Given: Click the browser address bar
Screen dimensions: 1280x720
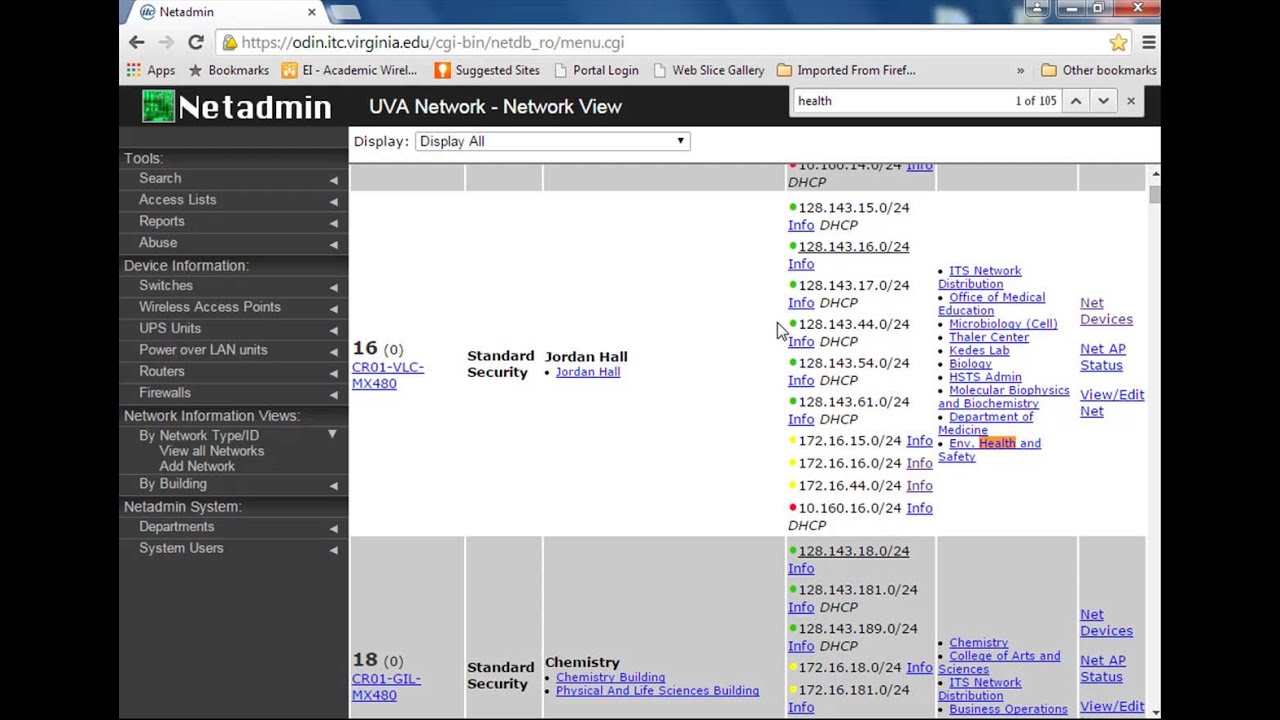Looking at the screenshot, I should click(660, 42).
